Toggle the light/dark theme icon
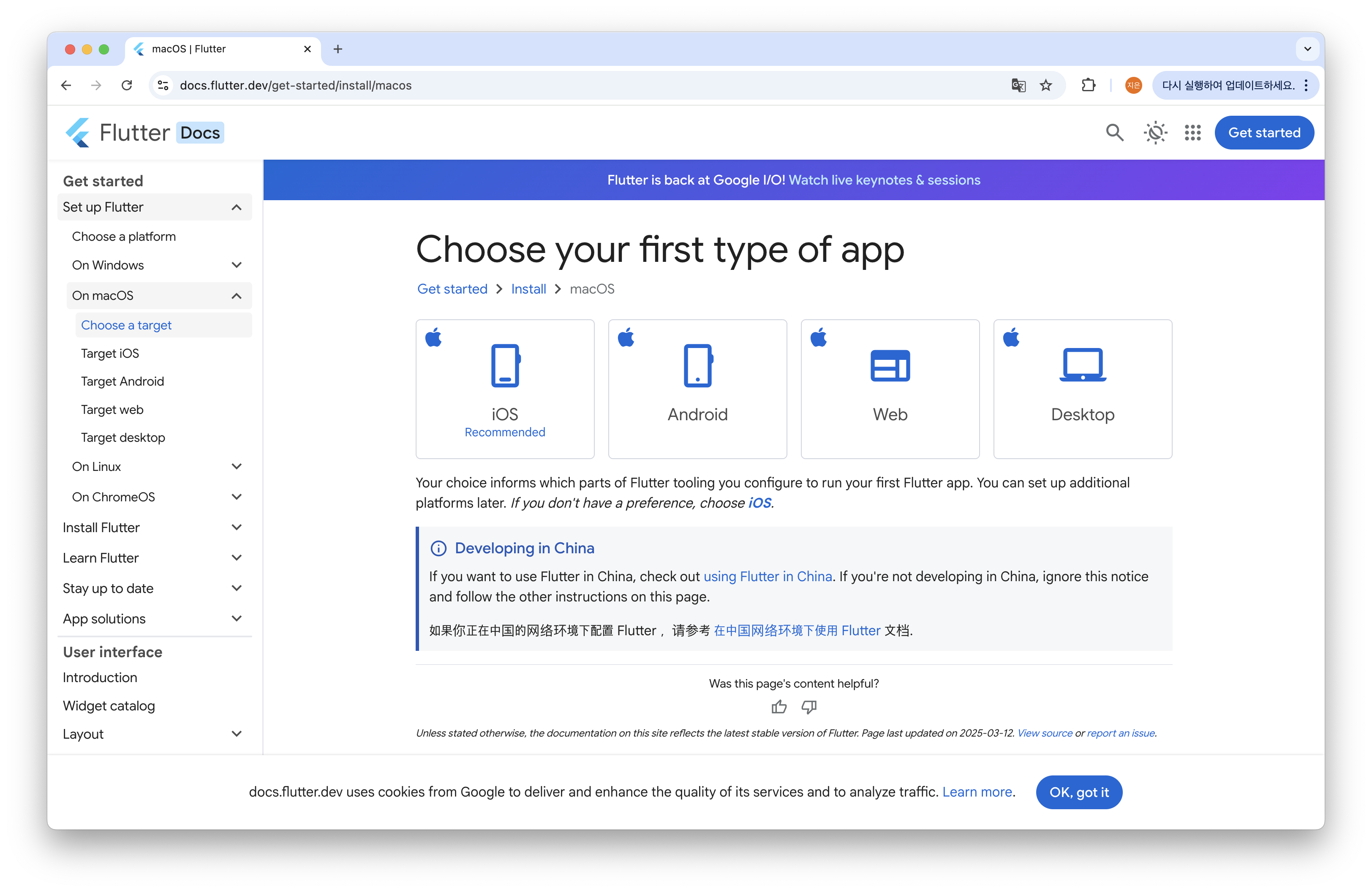The image size is (1372, 892). [1155, 133]
